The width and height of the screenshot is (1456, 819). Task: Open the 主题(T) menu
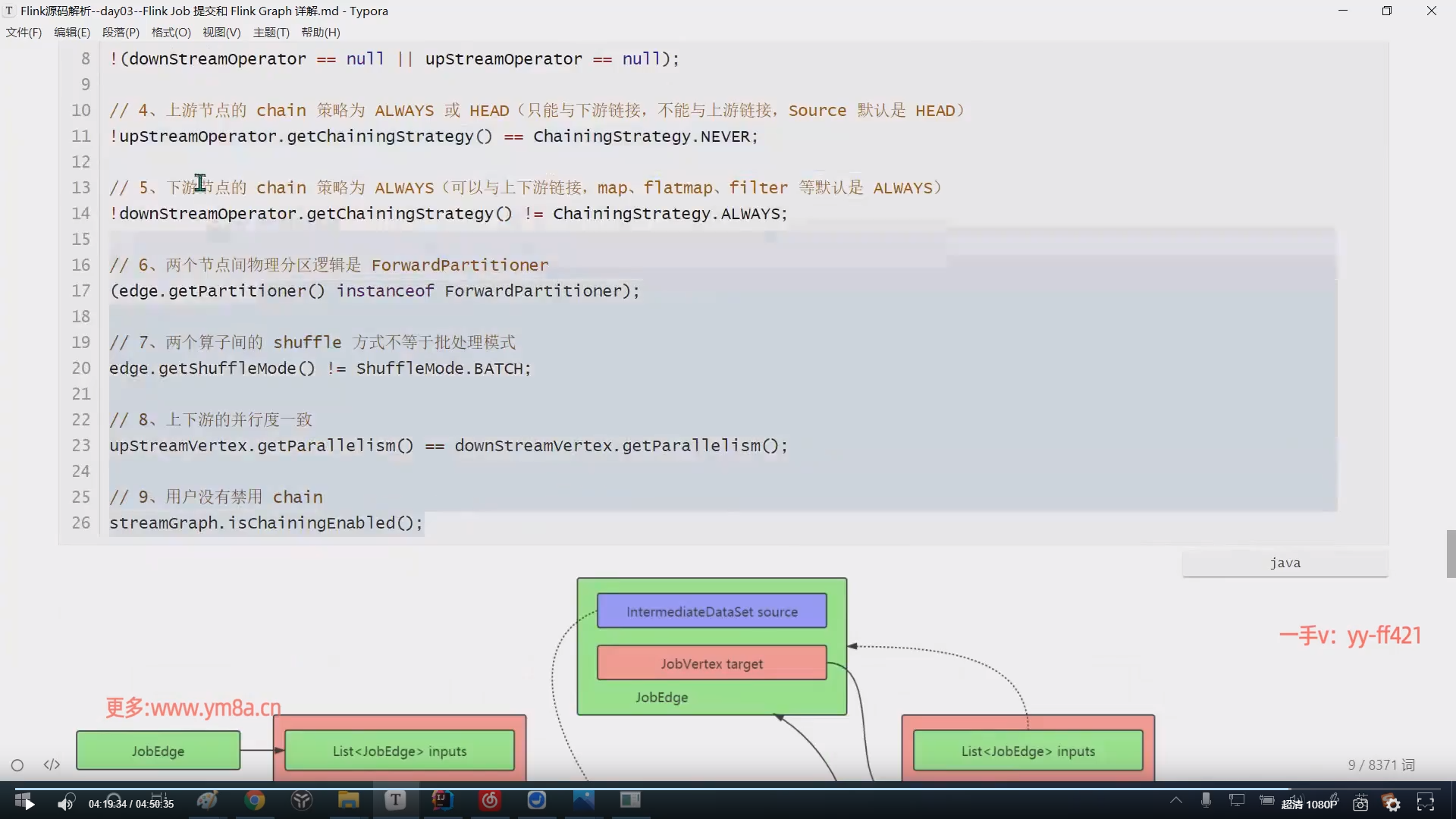pos(271,33)
